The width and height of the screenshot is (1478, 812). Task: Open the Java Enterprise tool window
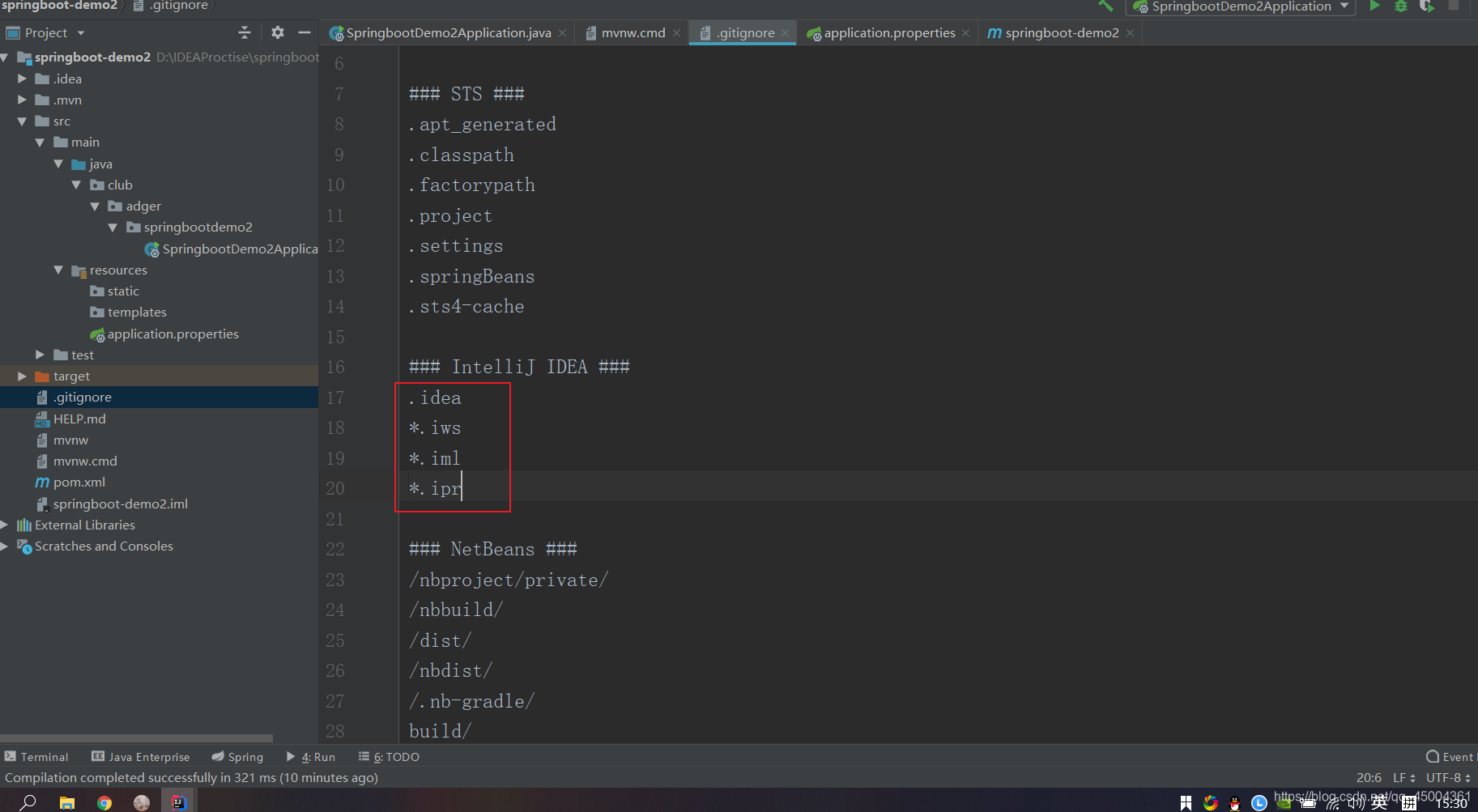tap(141, 757)
